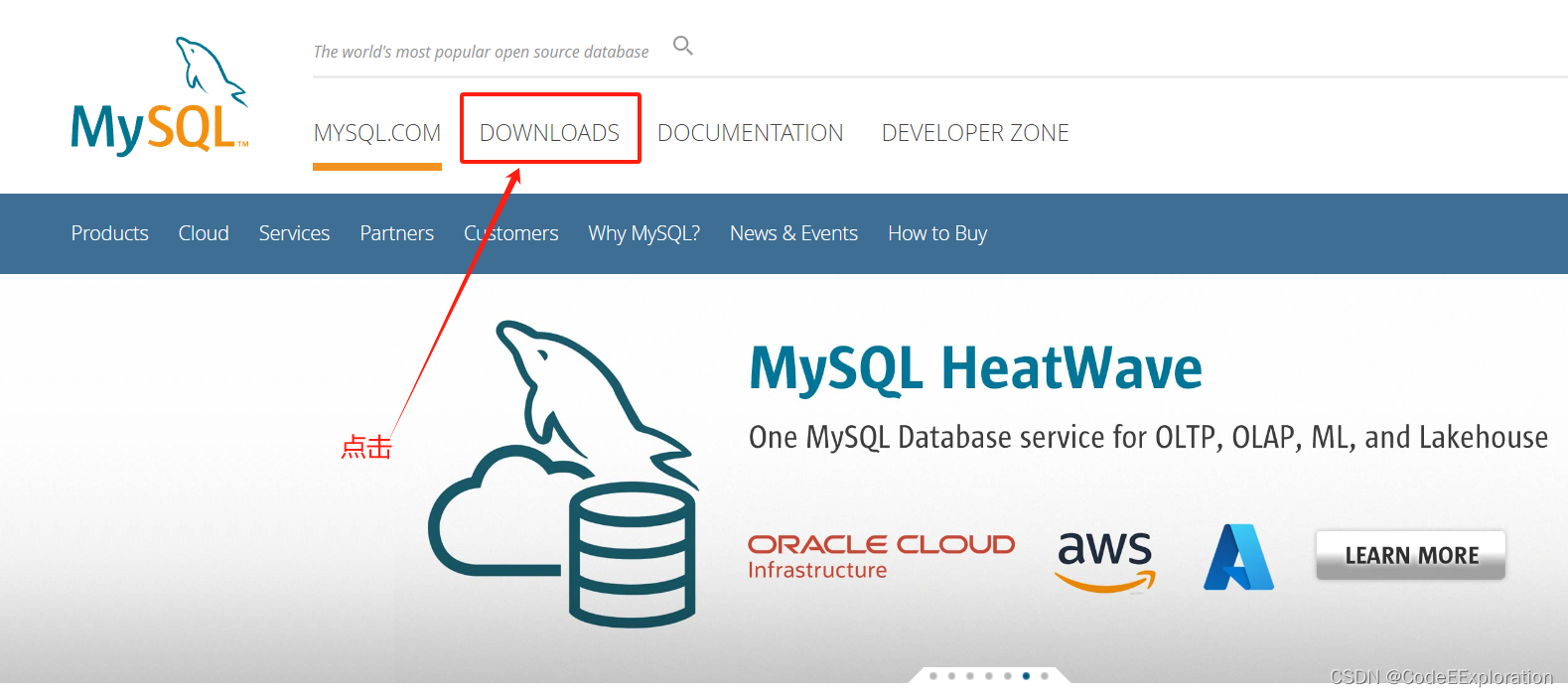This screenshot has width=1568, height=697.
Task: Click the 'One MySQL Database service' subtitle text
Action: coord(1148,438)
